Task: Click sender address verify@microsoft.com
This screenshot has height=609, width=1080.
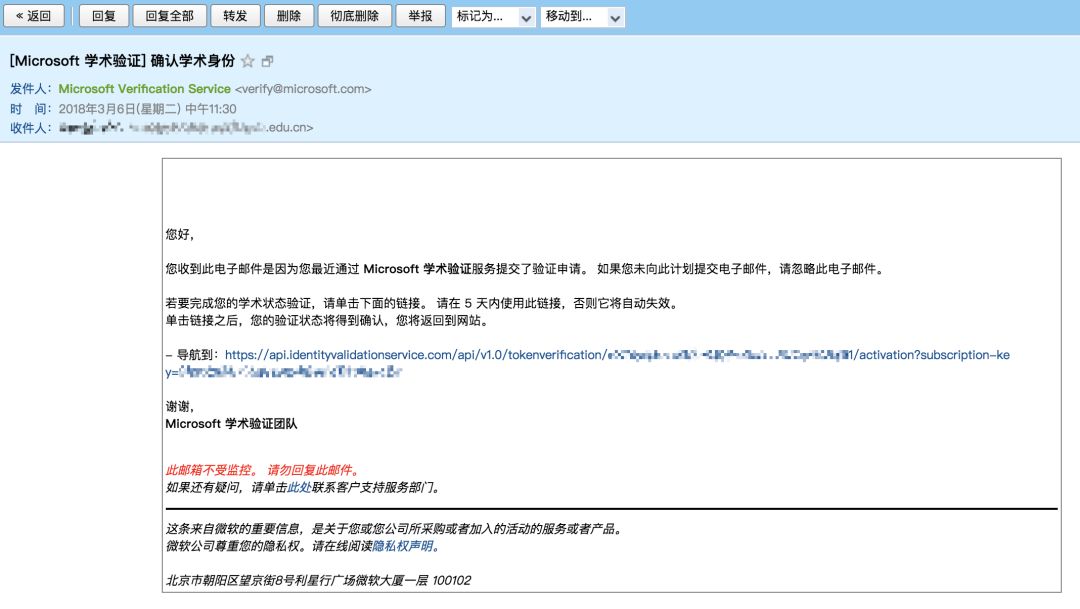Action: (303, 89)
